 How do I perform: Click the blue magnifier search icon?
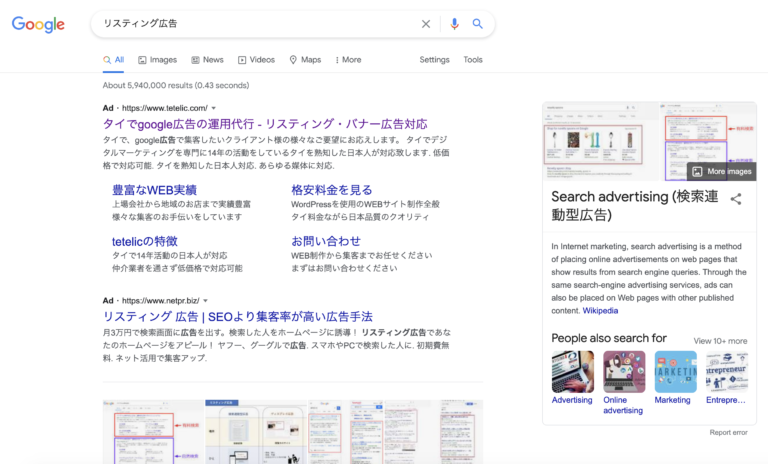[x=478, y=24]
